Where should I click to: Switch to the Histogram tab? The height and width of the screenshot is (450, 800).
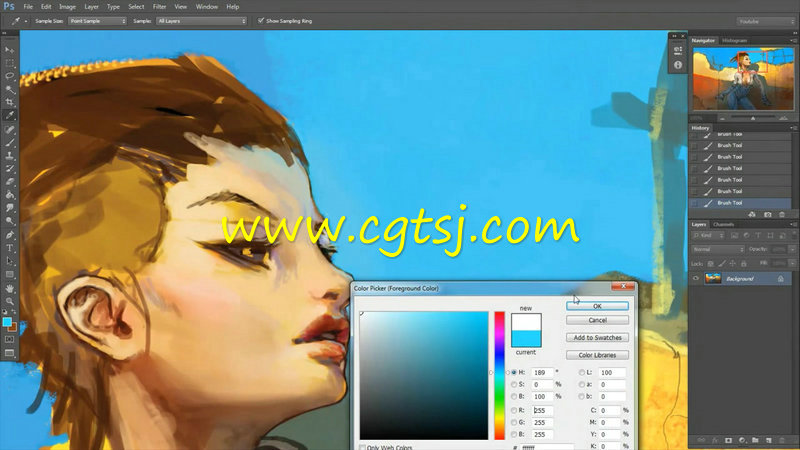pos(734,40)
